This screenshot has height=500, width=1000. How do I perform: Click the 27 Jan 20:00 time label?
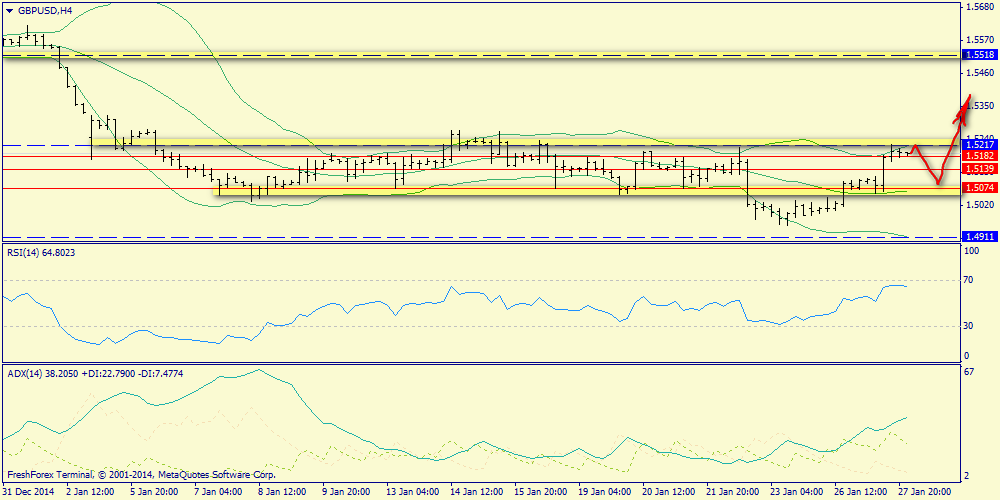point(925,492)
